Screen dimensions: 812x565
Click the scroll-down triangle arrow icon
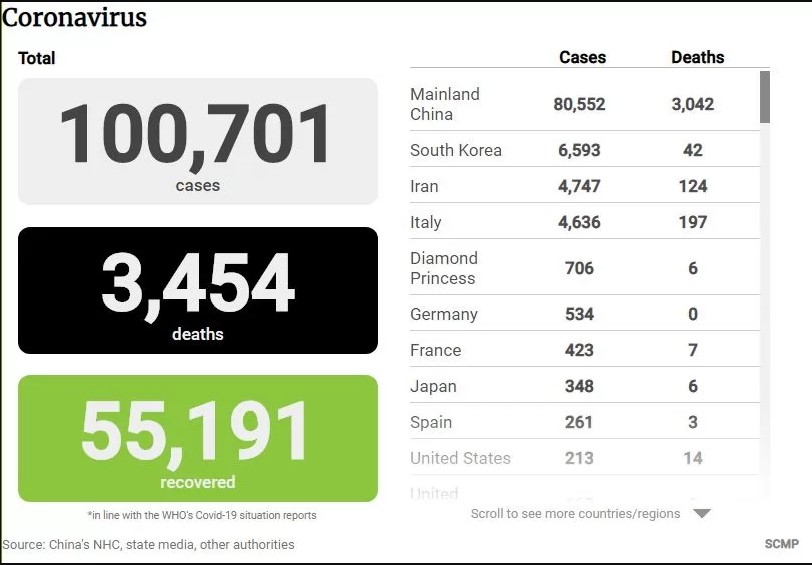point(702,514)
